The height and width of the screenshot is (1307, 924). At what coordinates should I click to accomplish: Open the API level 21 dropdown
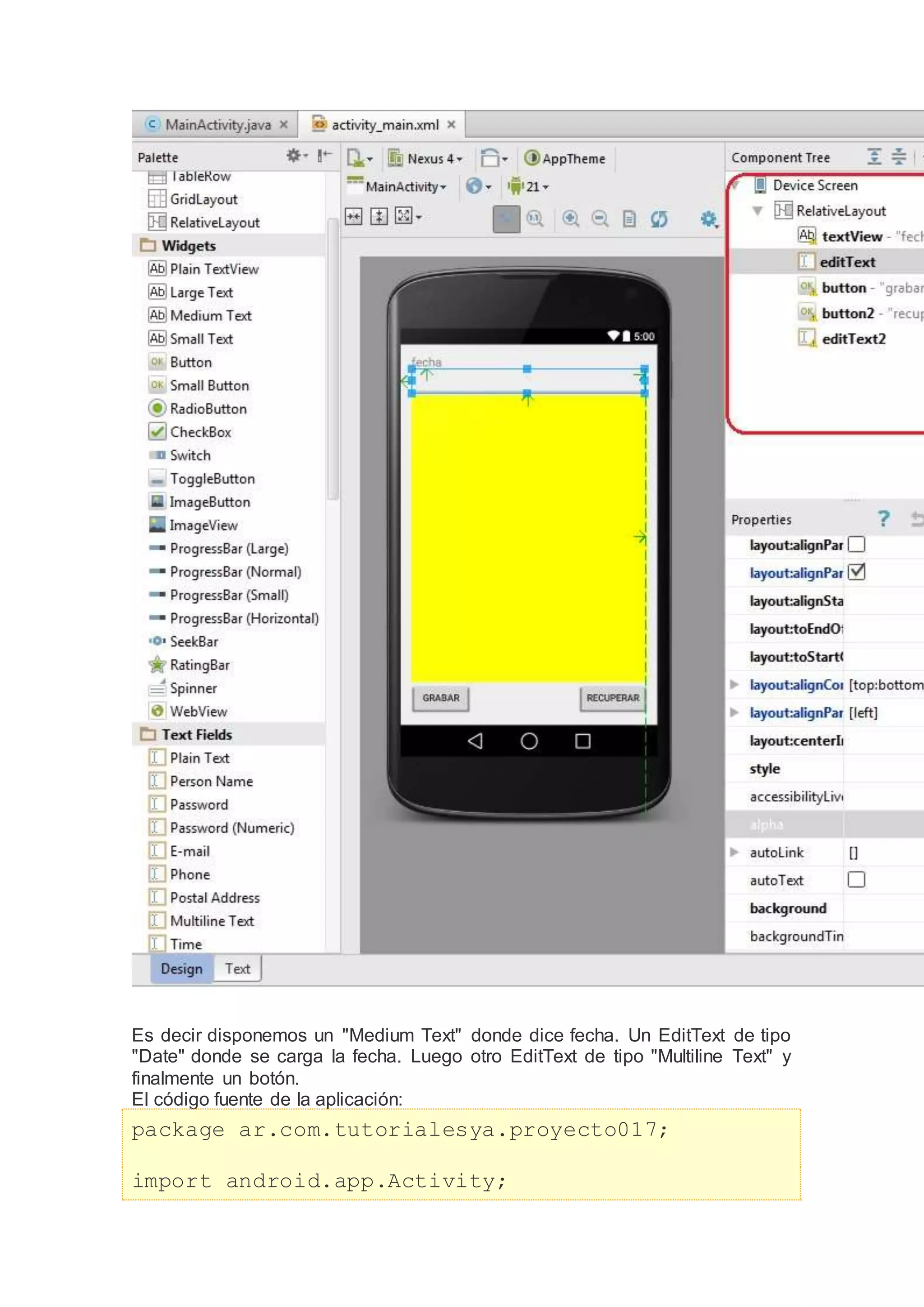tap(528, 186)
